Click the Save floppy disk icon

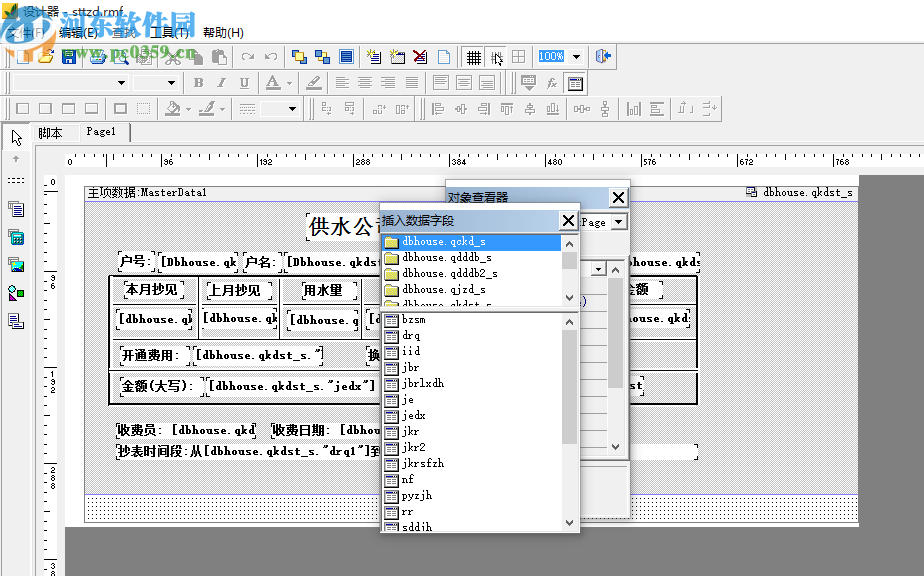coord(69,57)
